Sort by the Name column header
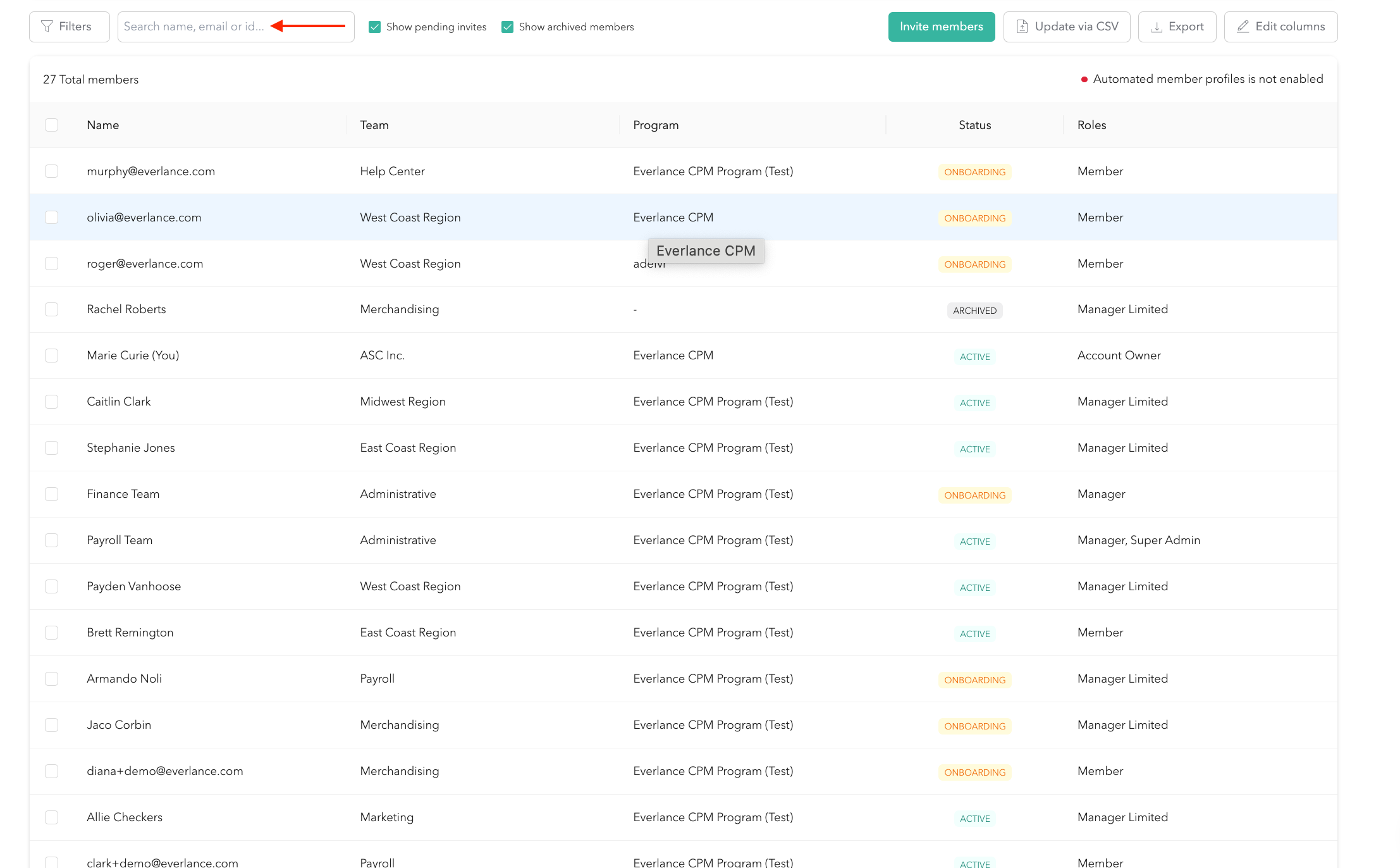The height and width of the screenshot is (868, 1400). coord(103,125)
